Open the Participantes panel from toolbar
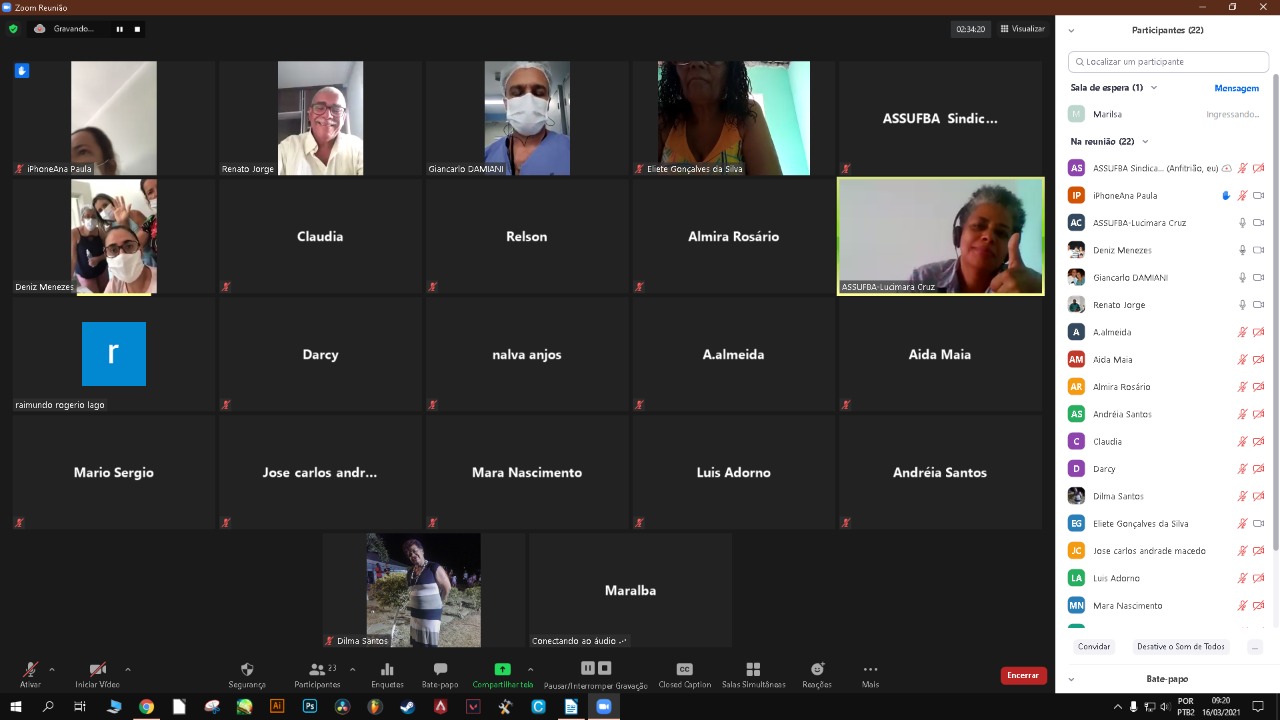Image resolution: width=1280 pixels, height=720 pixels. pos(317,674)
